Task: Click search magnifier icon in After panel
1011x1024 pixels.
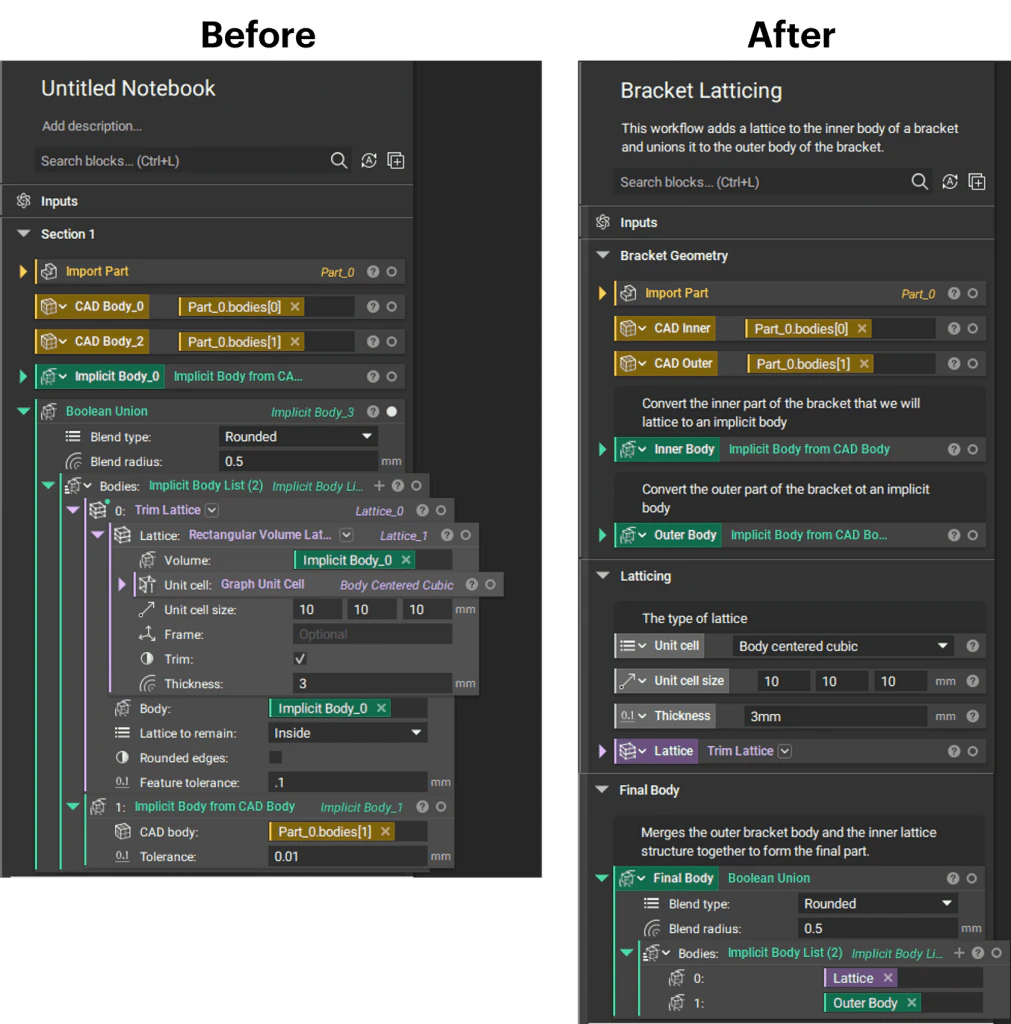Action: (919, 182)
